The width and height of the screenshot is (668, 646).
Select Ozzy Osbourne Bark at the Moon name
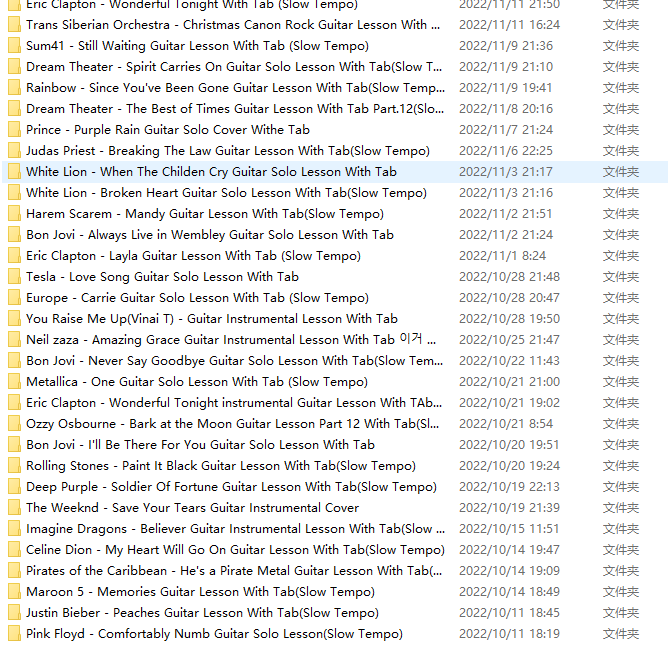pos(232,424)
